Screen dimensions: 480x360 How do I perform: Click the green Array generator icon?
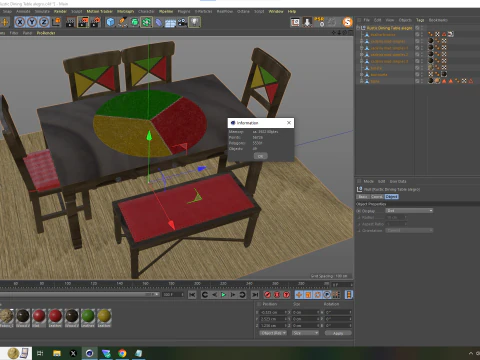click(x=146, y=22)
